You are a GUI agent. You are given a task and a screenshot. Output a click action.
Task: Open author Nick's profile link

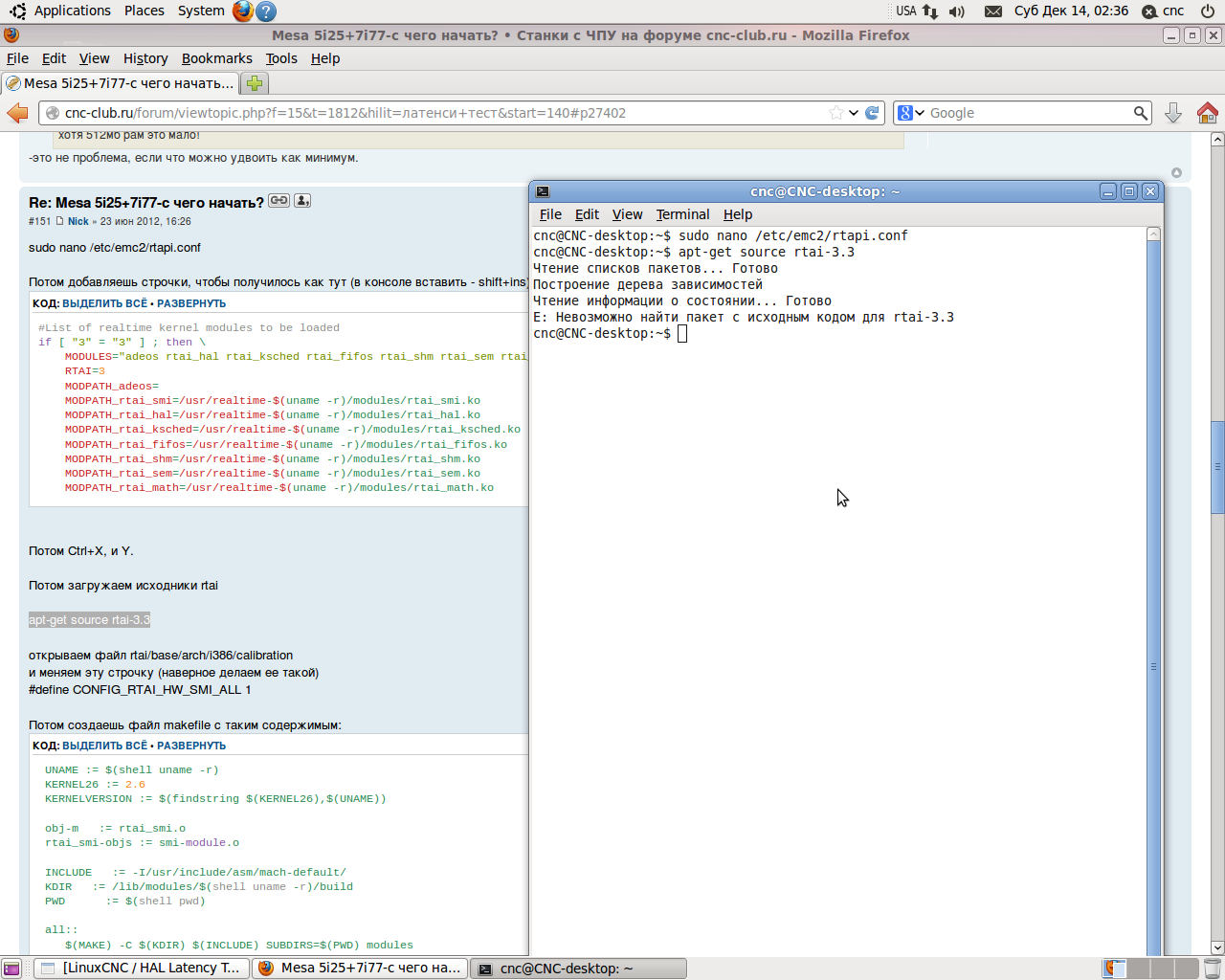[x=78, y=221]
